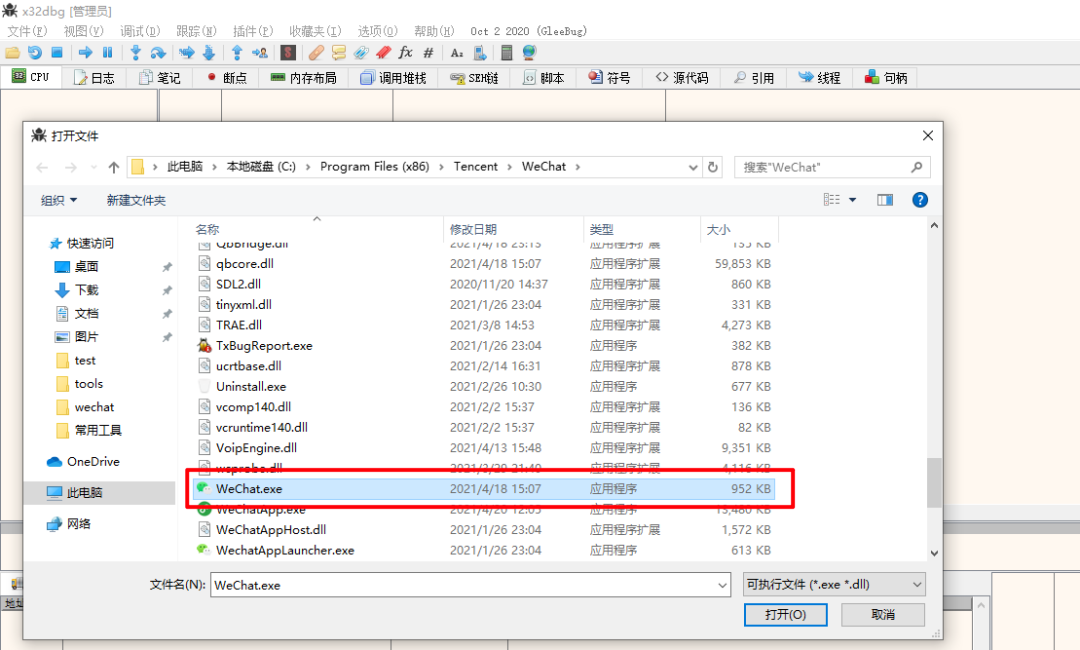
Task: Expand the chevron after Tencent in path
Action: (x=510, y=167)
